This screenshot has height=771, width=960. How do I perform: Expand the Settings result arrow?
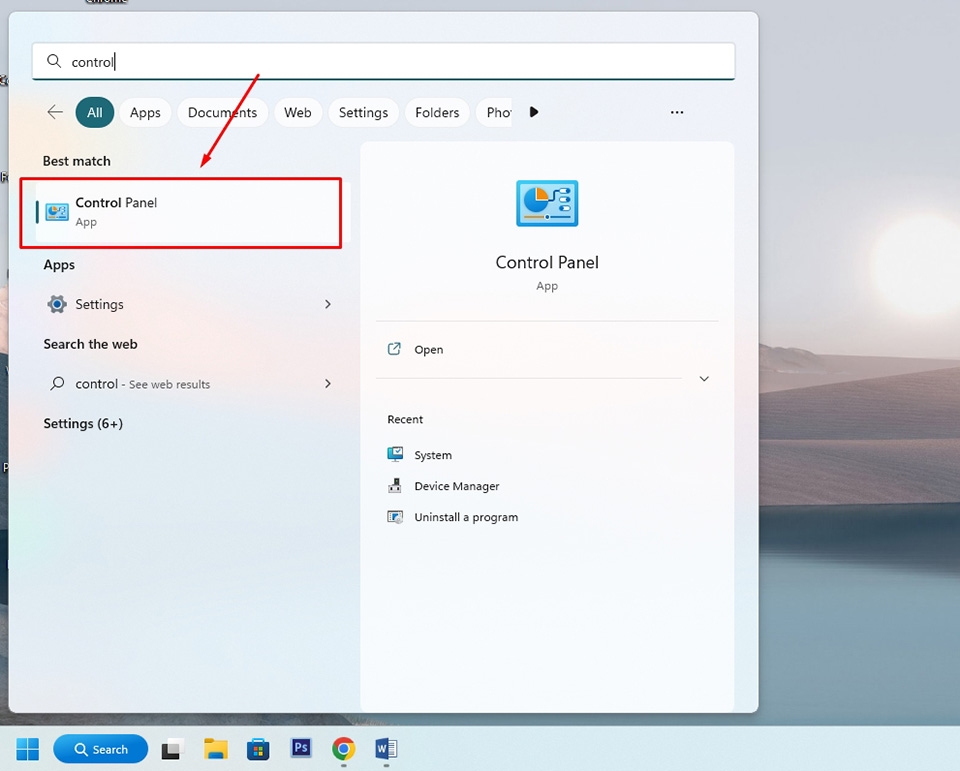[328, 304]
